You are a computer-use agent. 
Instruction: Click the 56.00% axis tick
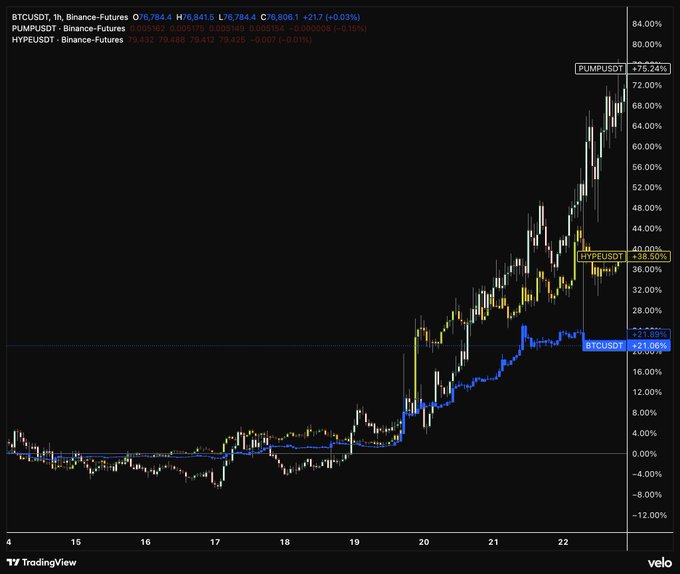coord(647,167)
